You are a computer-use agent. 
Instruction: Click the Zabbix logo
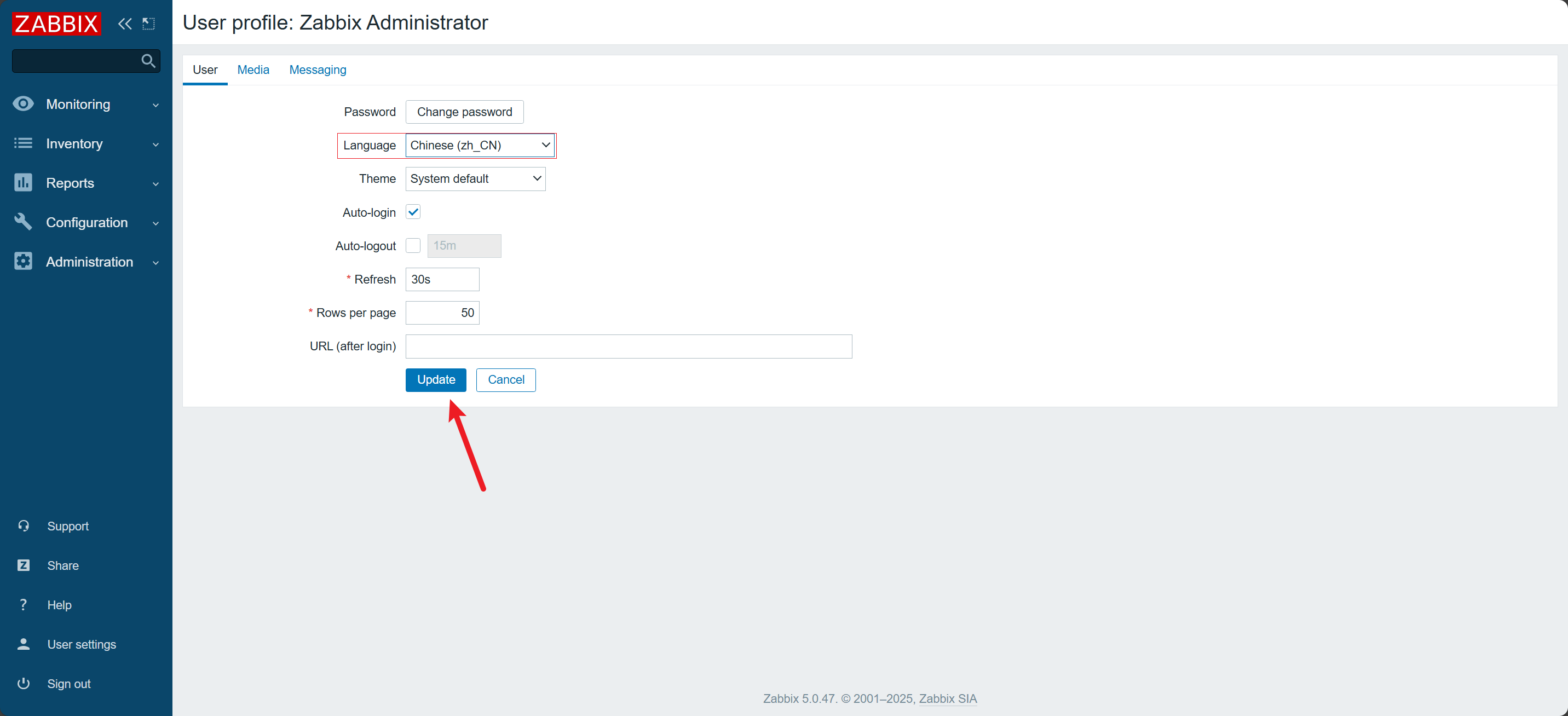pyautogui.click(x=56, y=24)
